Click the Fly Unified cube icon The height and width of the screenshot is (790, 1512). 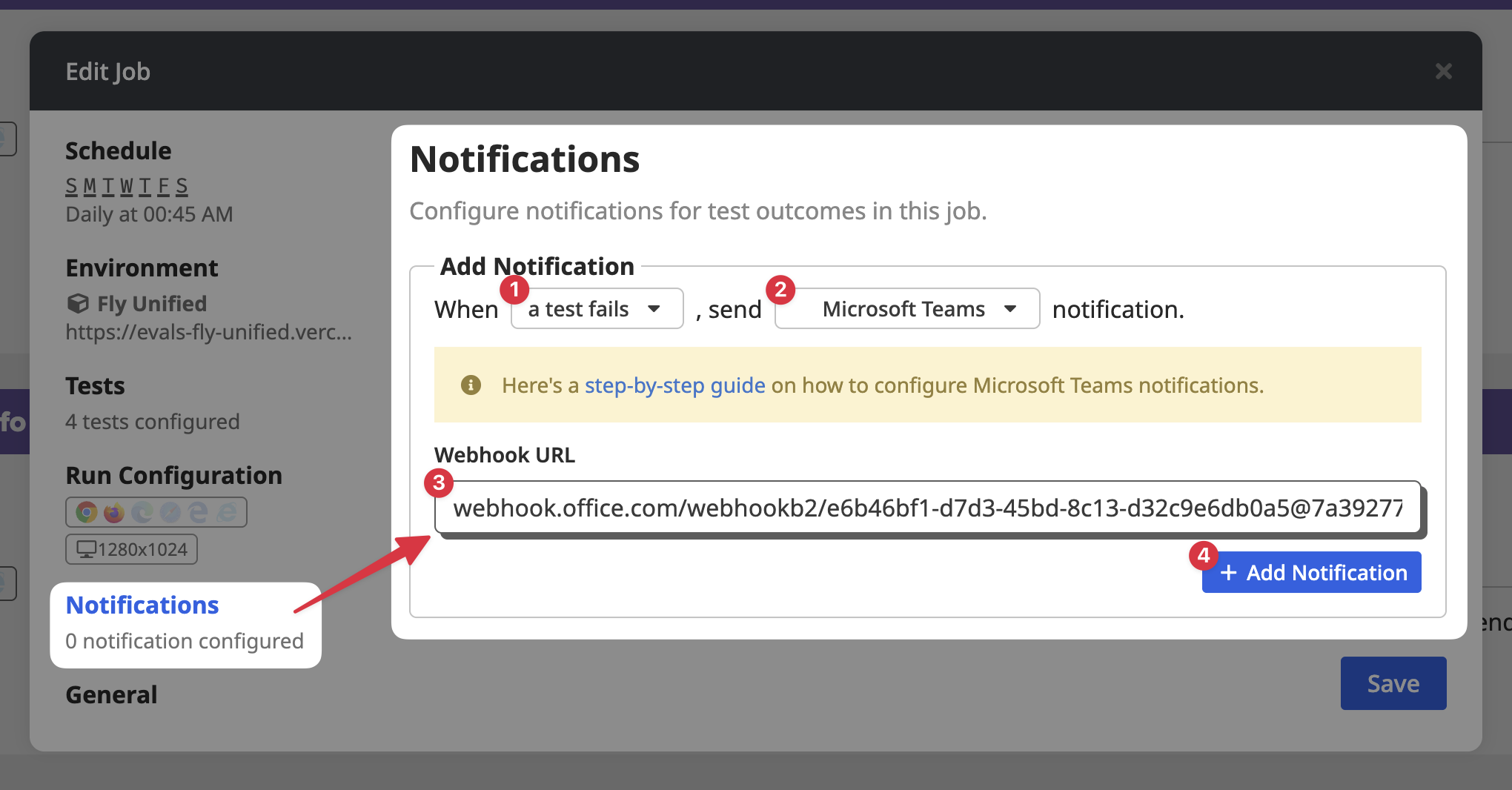tap(78, 304)
